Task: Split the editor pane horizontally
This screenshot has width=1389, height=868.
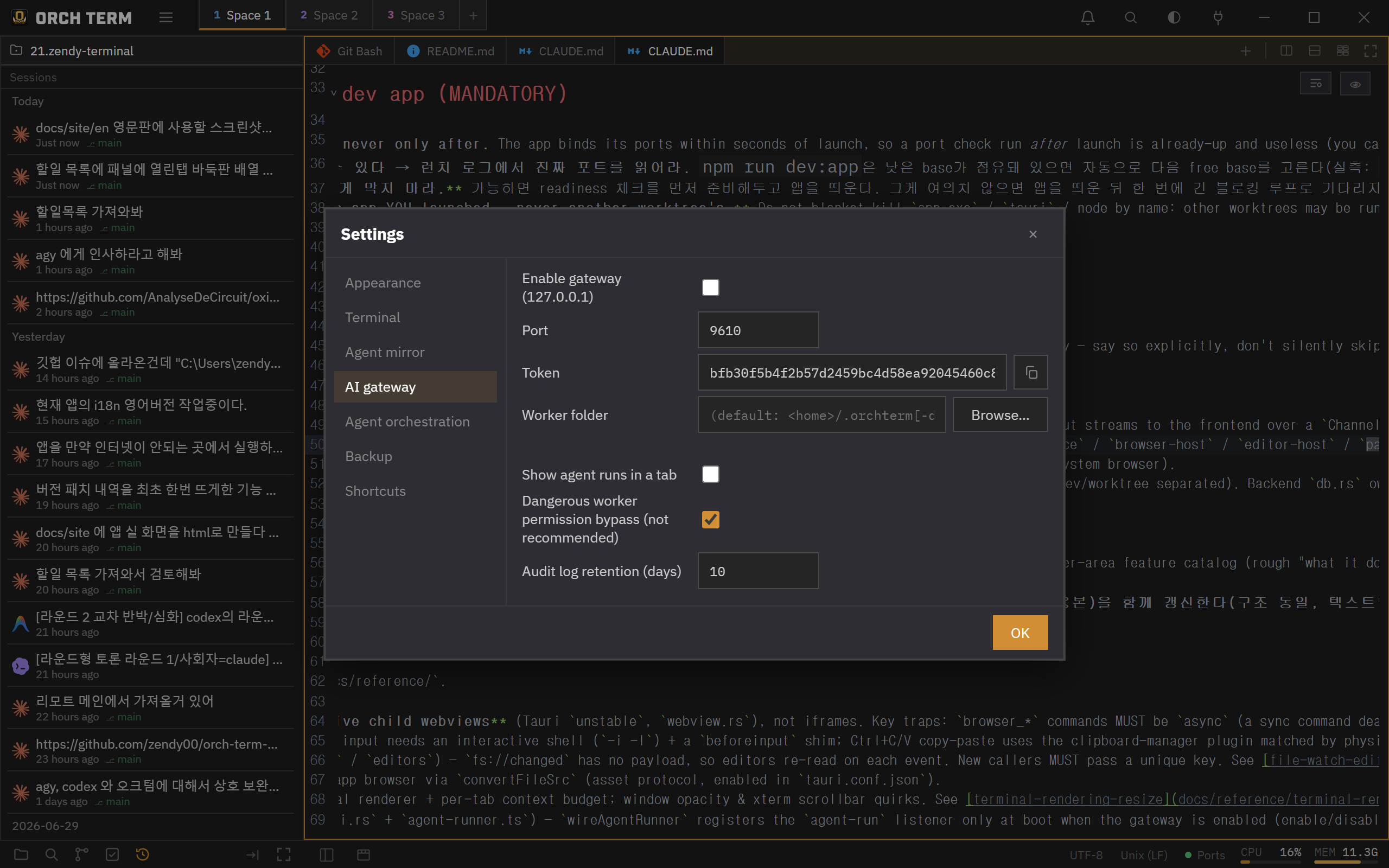Action: click(1314, 50)
